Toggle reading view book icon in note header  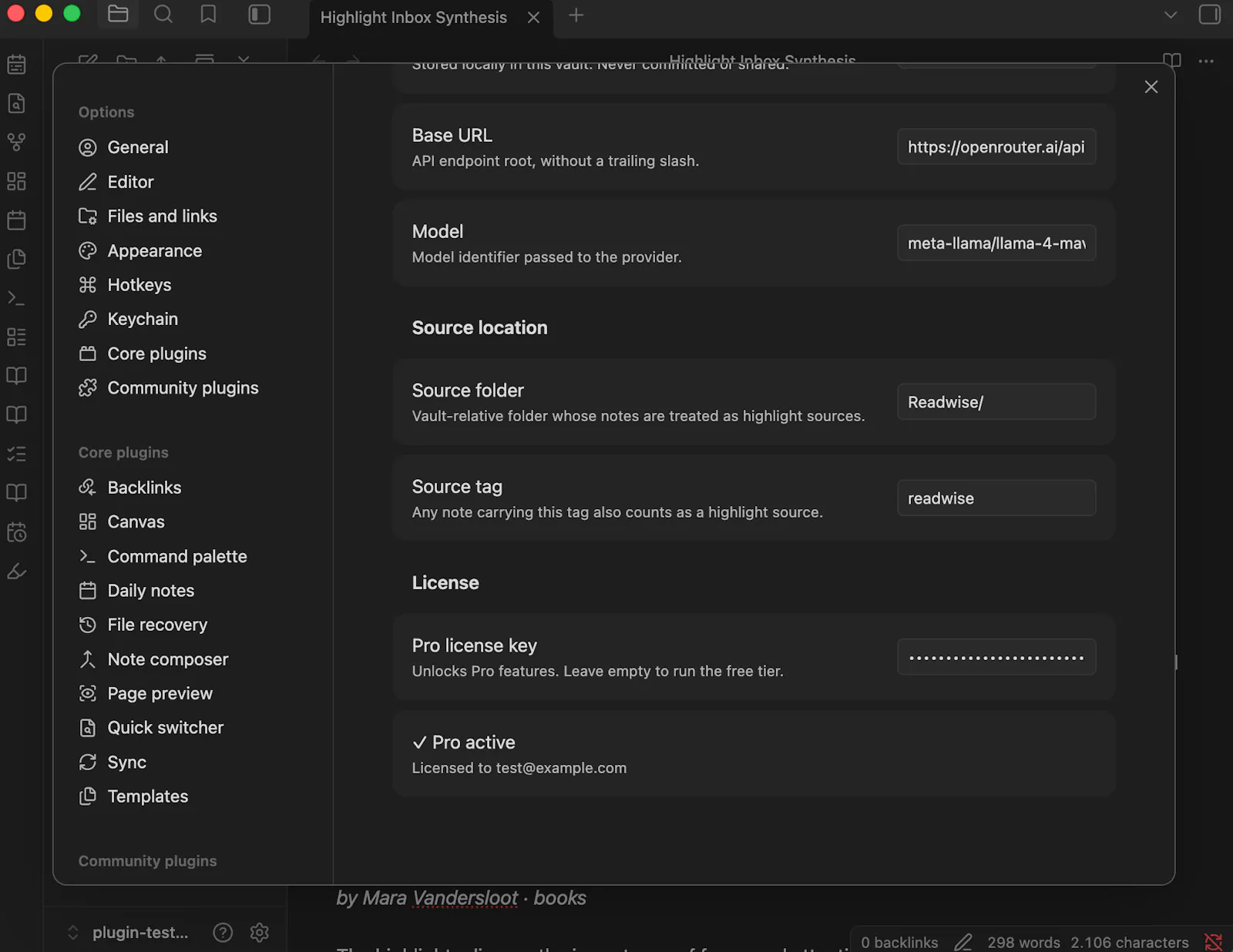click(1171, 60)
